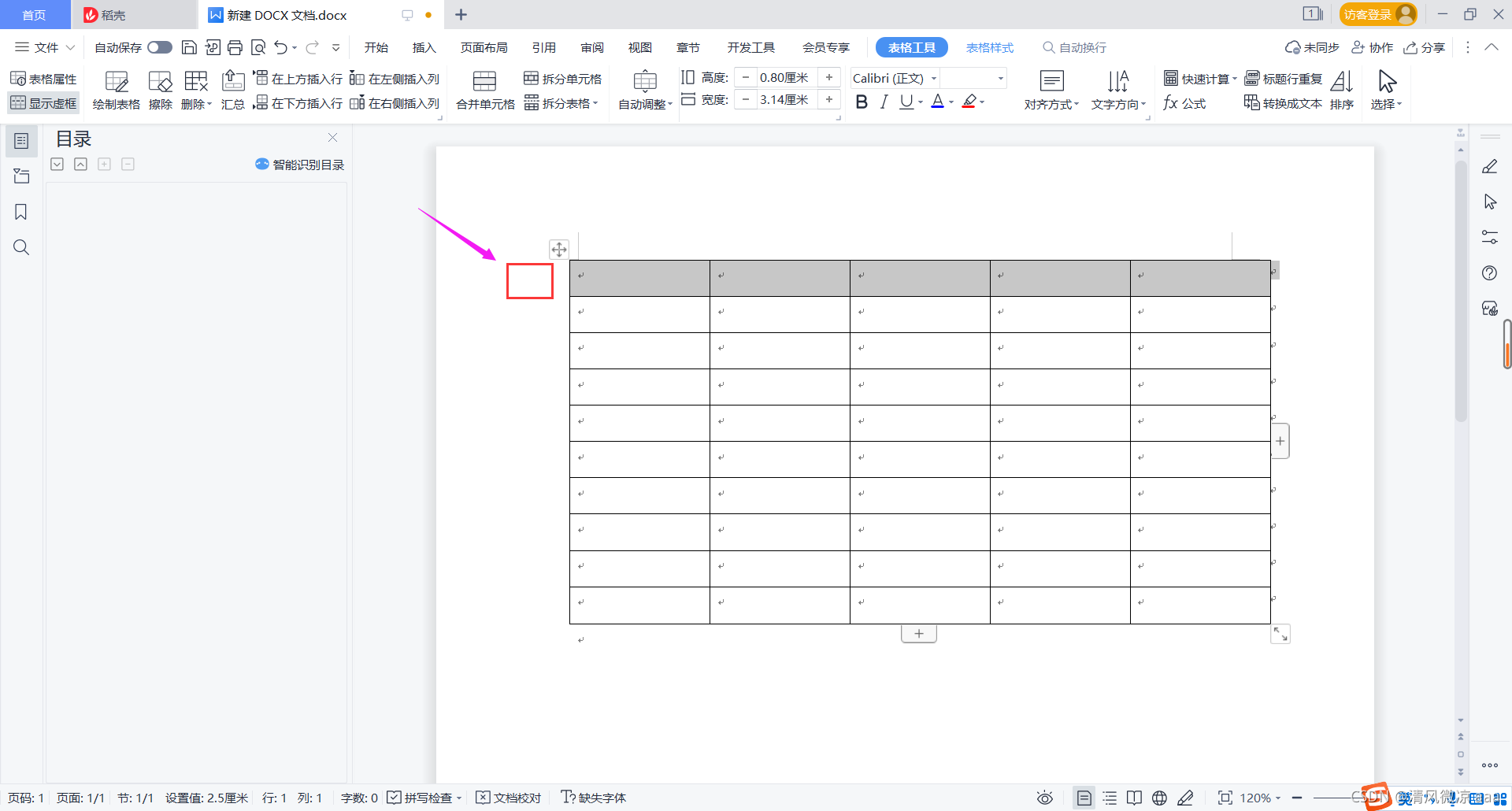Apply italic formatting with I icon

point(884,102)
